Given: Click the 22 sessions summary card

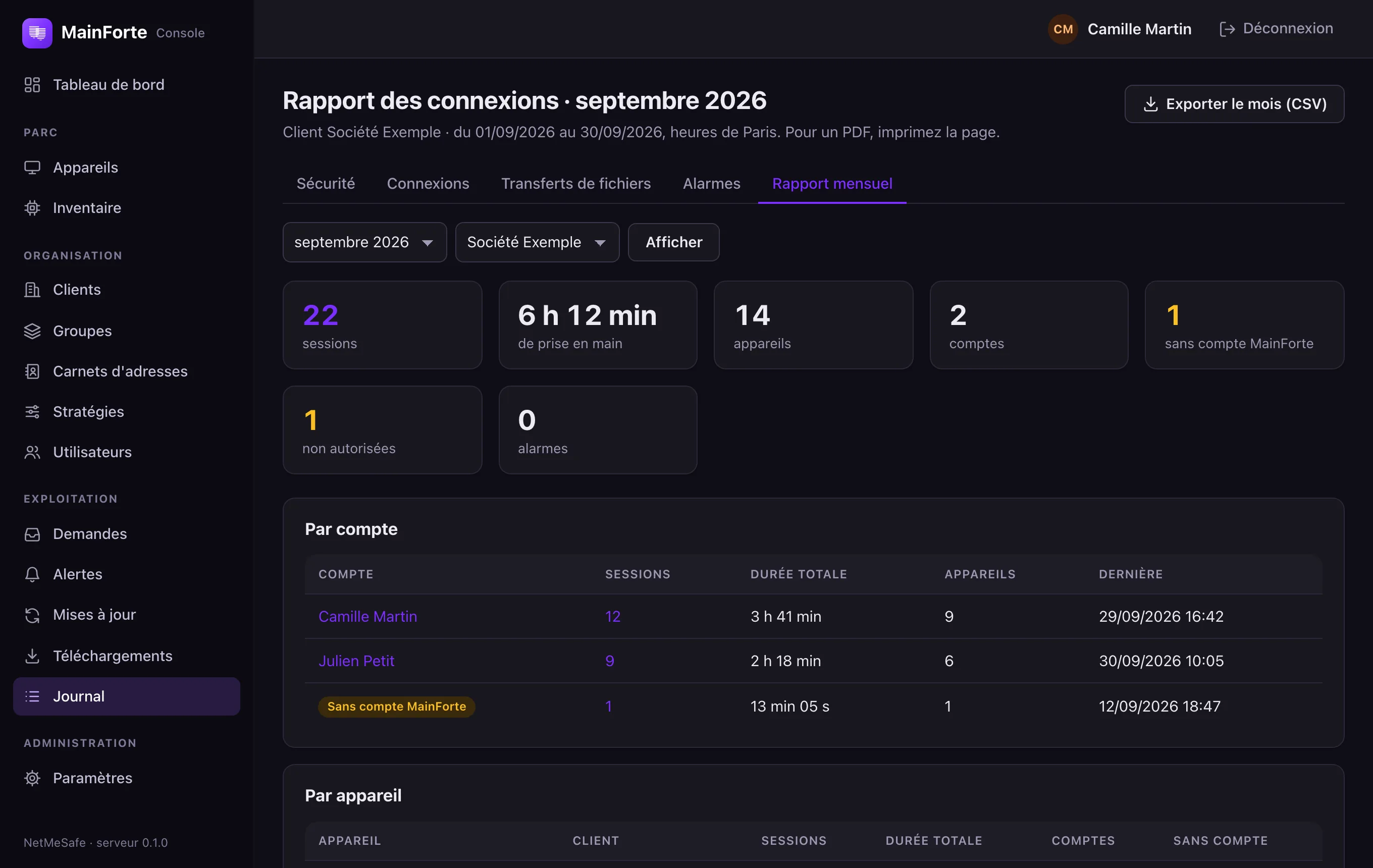Looking at the screenshot, I should 382,325.
